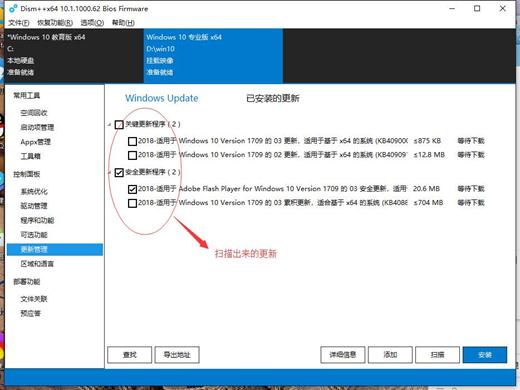Collapse the 安全更新程序 group arrow
This screenshot has height=390, width=520.
click(x=109, y=173)
